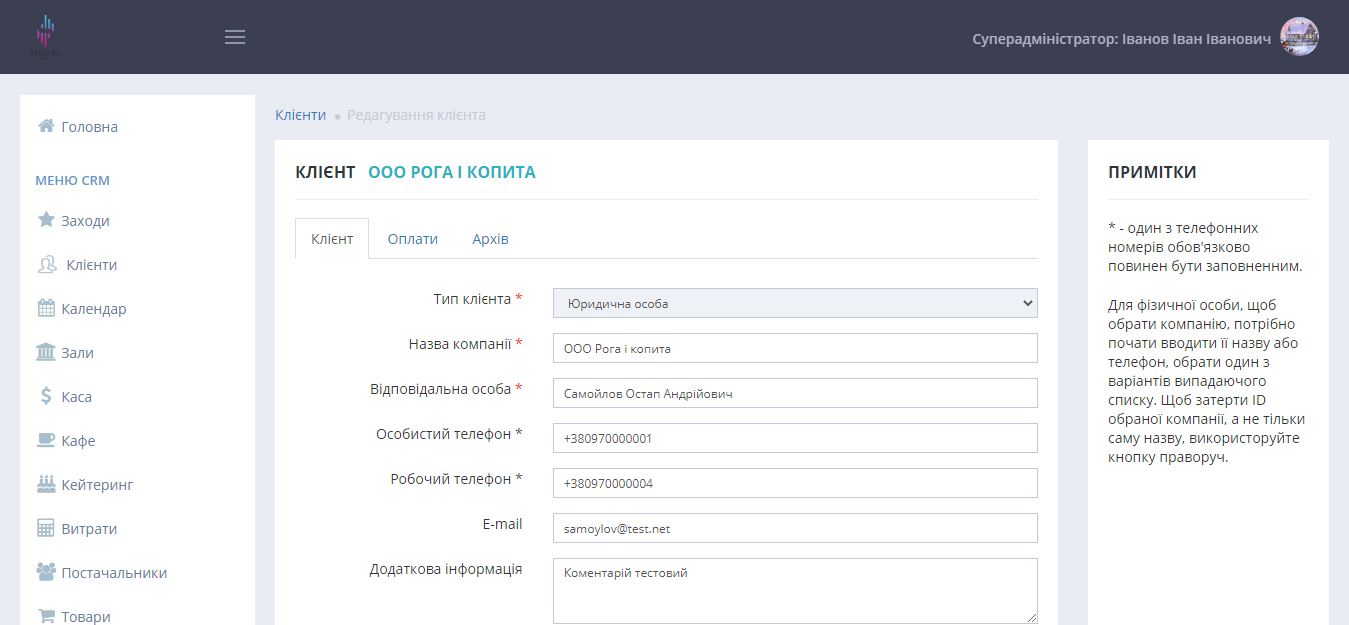Click into the E-mail input field
The height and width of the screenshot is (625, 1349).
pyautogui.click(x=795, y=528)
